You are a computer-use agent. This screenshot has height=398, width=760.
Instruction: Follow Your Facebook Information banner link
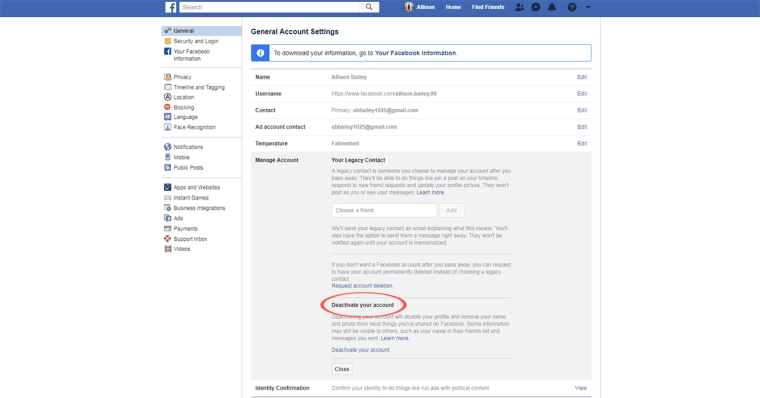[x=415, y=53]
